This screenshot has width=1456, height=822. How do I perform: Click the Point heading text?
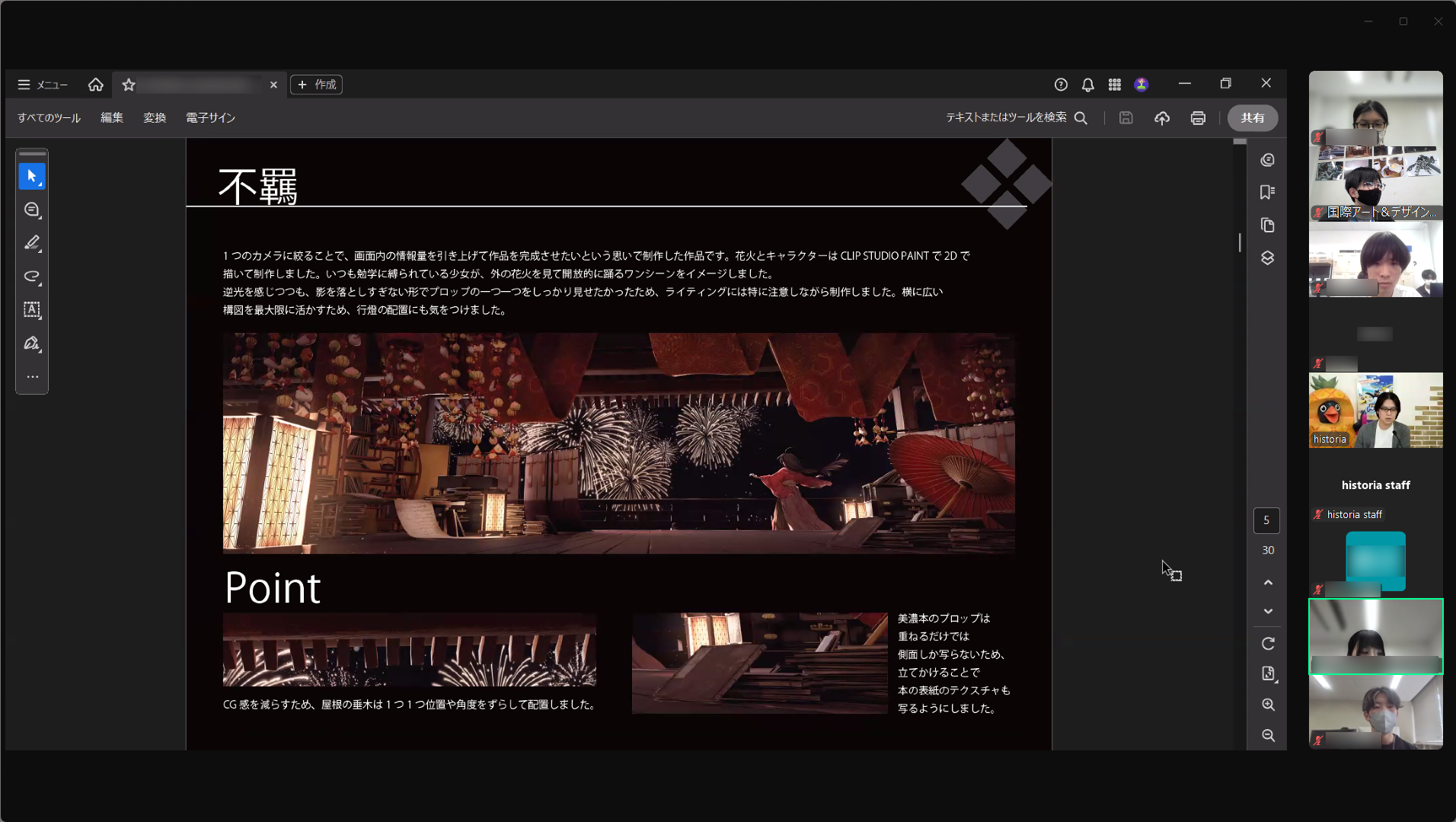coord(273,588)
